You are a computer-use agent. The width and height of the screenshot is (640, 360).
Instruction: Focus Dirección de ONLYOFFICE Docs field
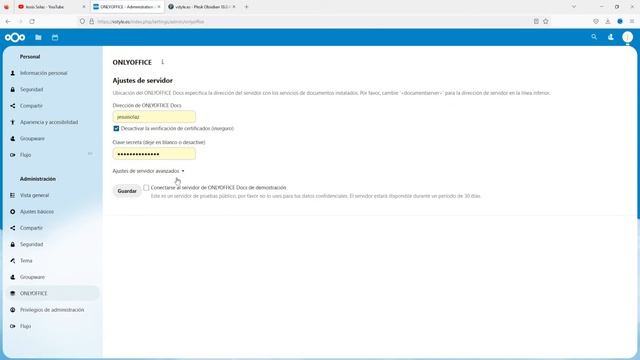(x=154, y=117)
